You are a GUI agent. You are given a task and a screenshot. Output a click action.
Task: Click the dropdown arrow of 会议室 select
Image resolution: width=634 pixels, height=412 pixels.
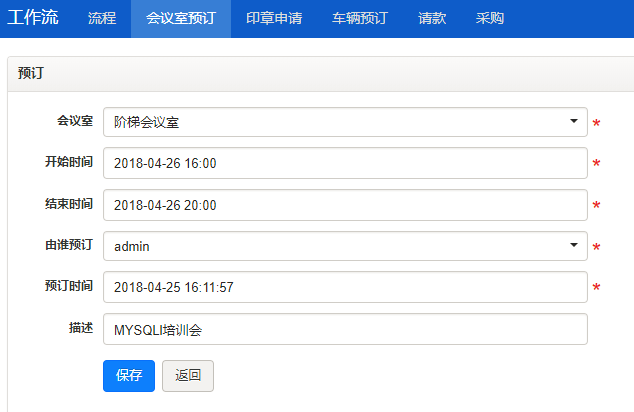click(573, 121)
